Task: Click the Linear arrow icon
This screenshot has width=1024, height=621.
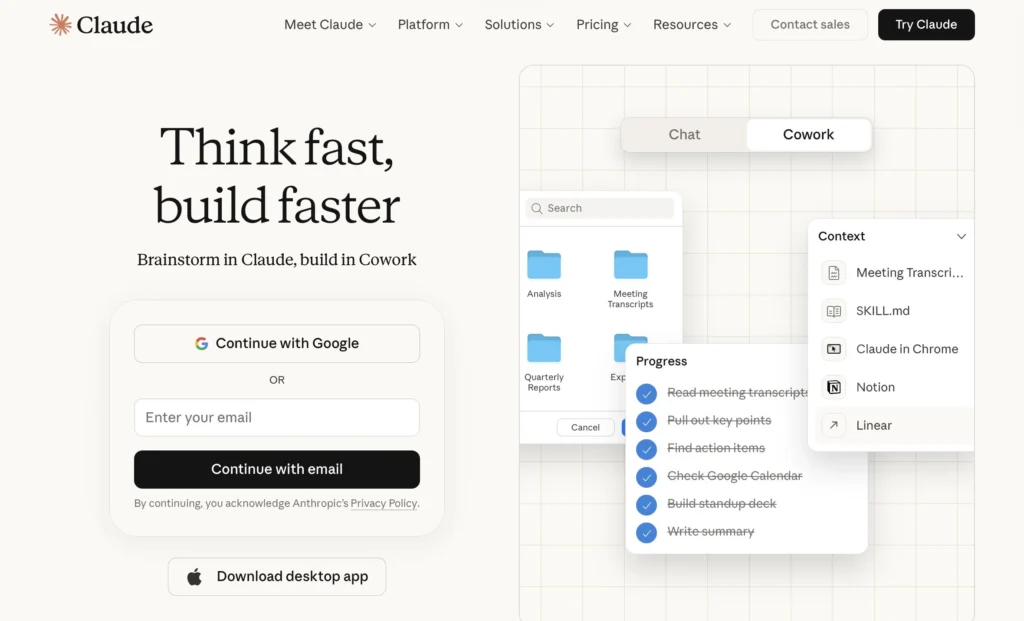Action: [834, 425]
